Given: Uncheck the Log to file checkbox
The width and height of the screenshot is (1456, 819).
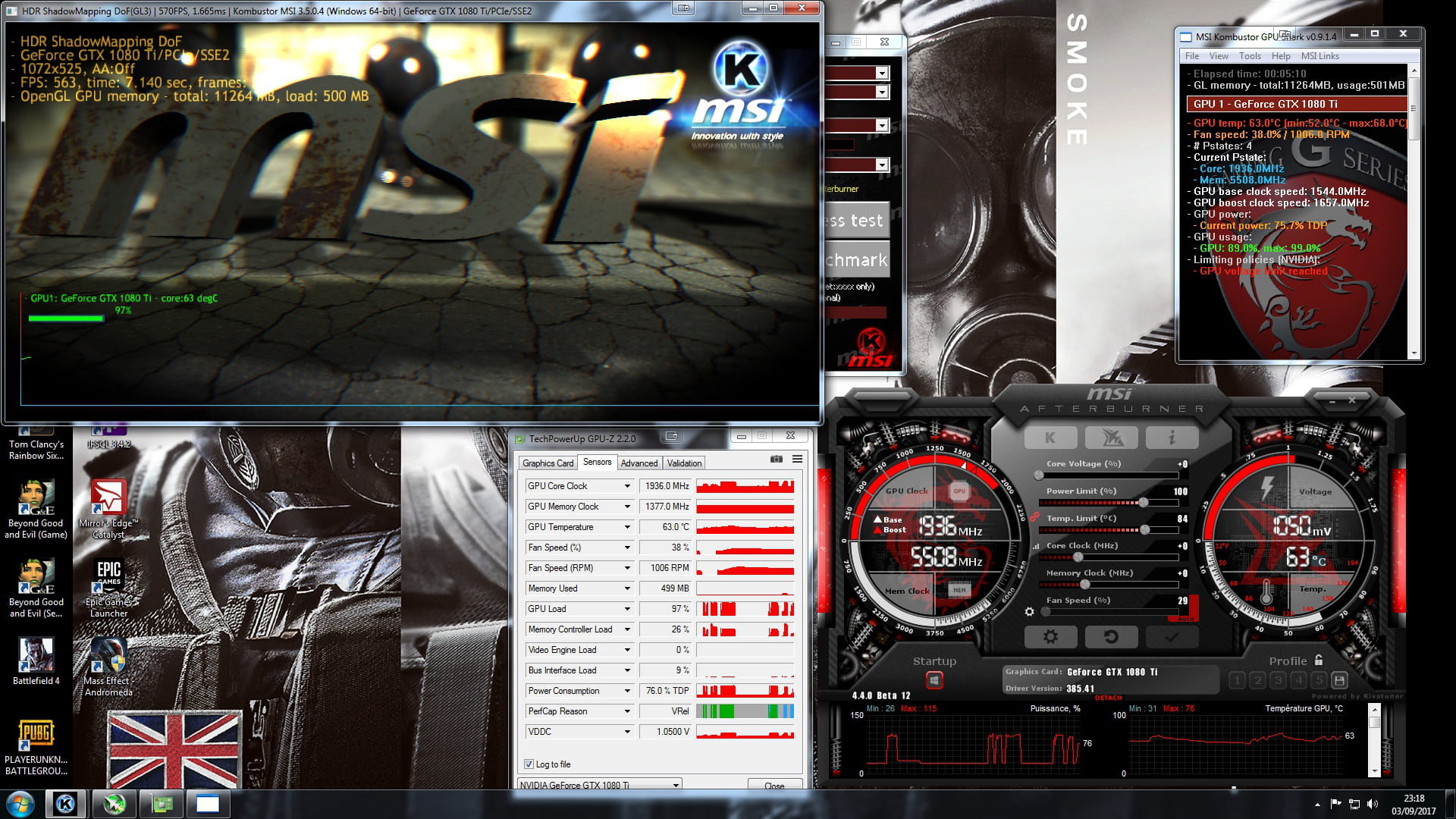Looking at the screenshot, I should click(529, 764).
